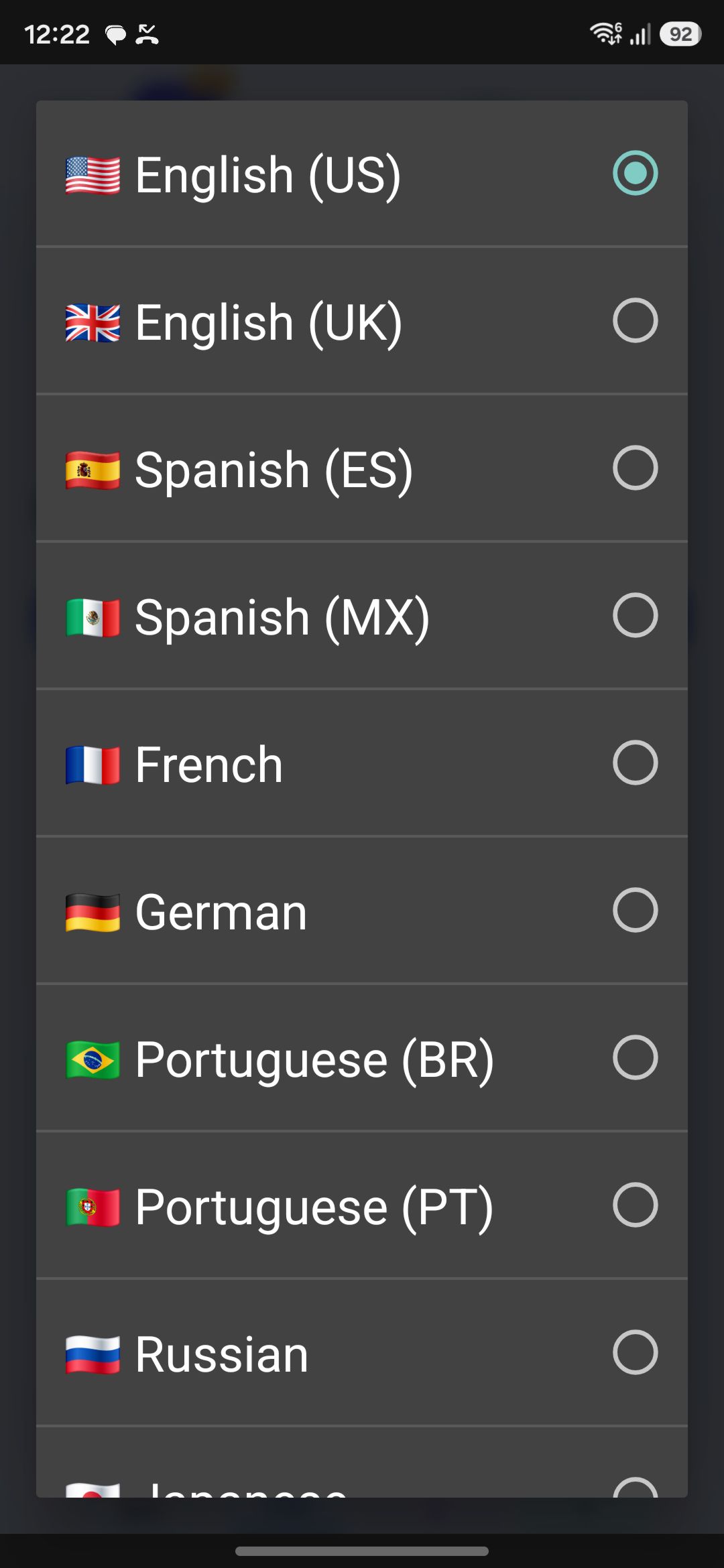
Task: Tap the Wi-Fi status bar icon
Action: tap(605, 33)
